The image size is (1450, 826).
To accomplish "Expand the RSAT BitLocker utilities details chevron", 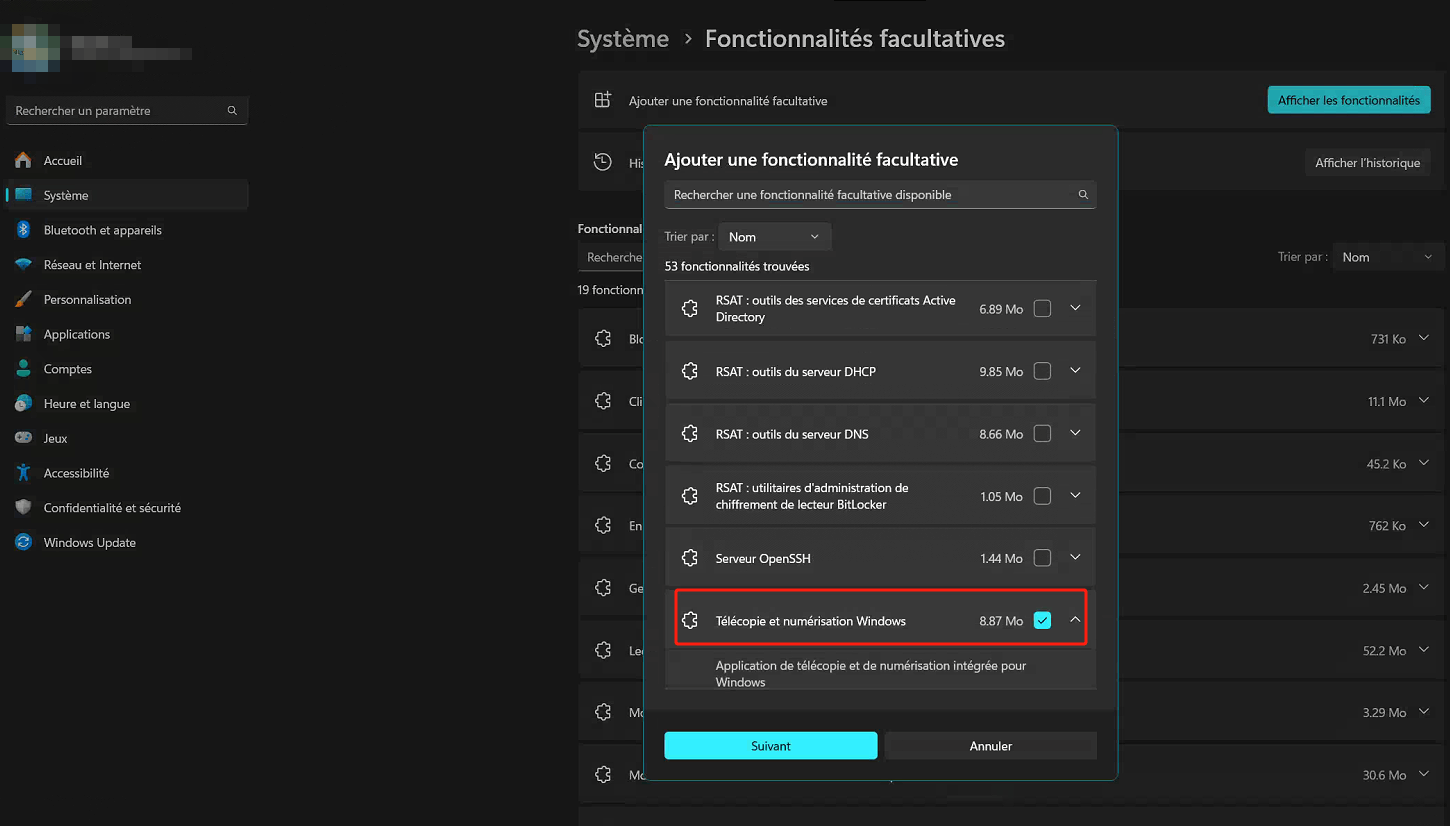I will [x=1075, y=495].
